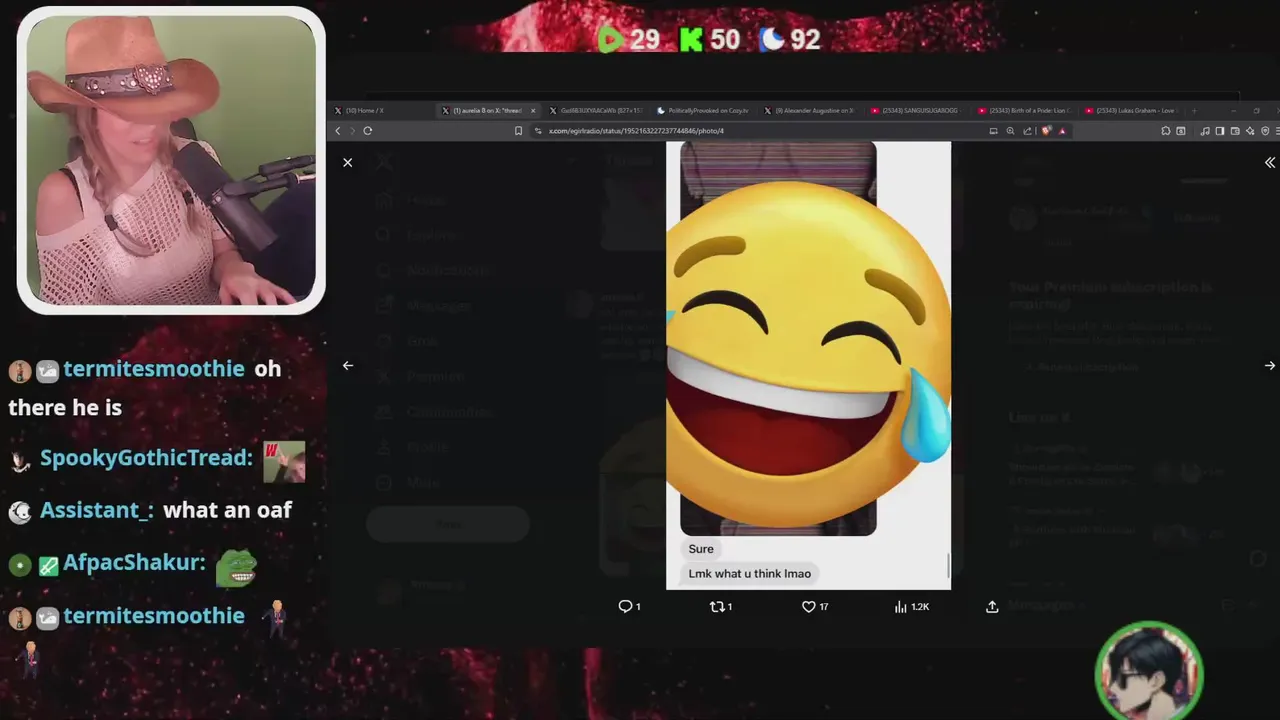Open Brave Shields icon
Viewport: 1280px width, 720px height.
point(1046,131)
